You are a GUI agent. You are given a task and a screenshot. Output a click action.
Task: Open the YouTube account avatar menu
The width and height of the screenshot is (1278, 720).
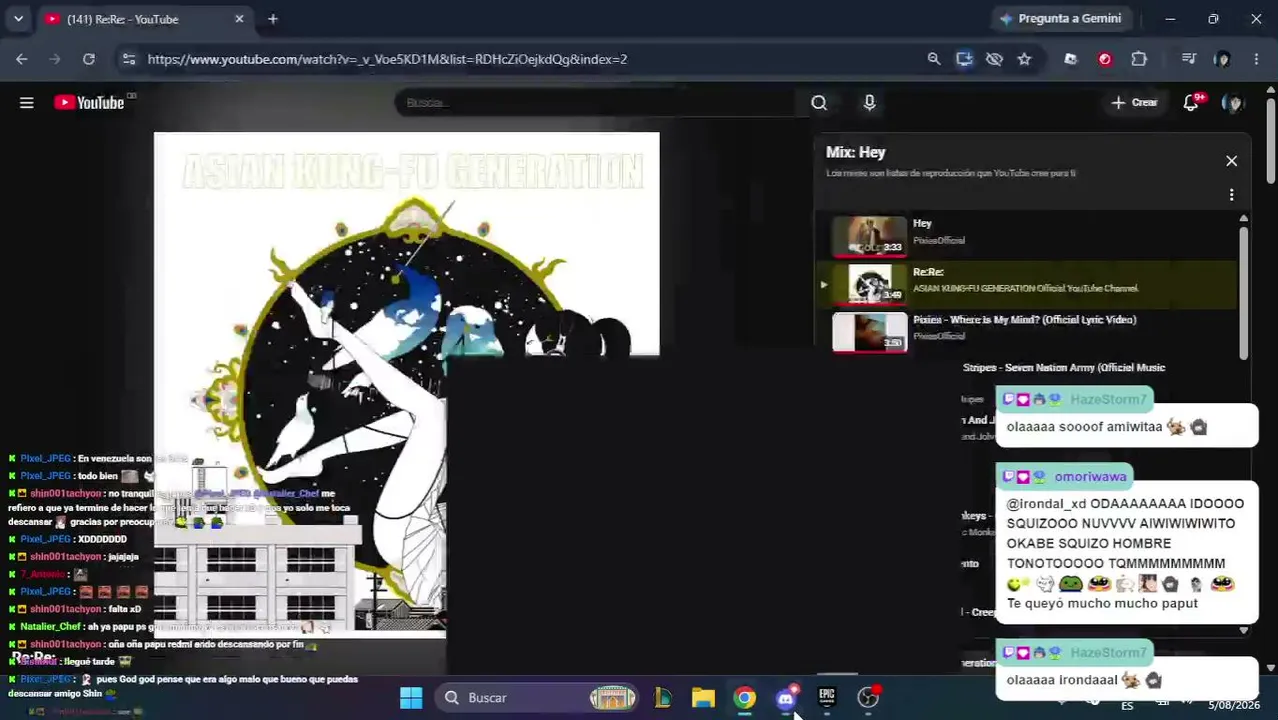1234,103
